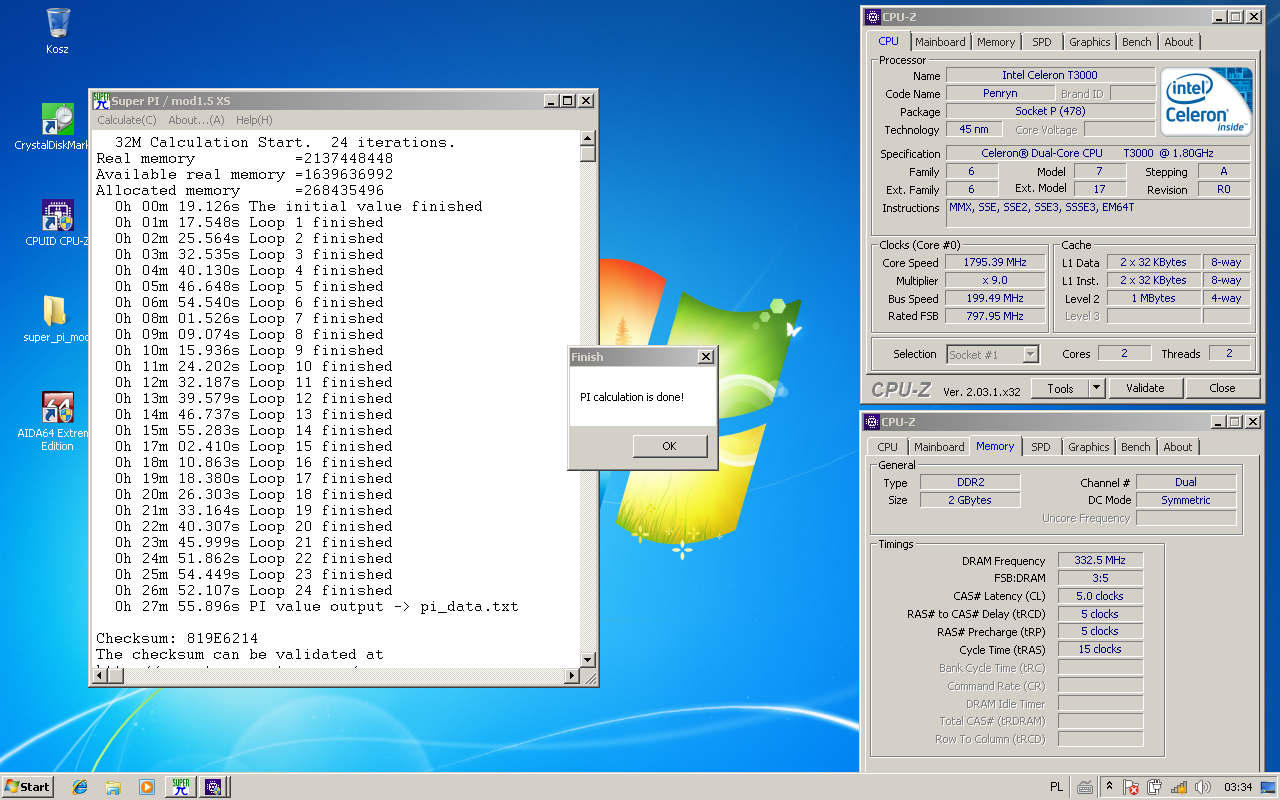Open the Start menu
This screenshot has height=800, width=1280.
click(28, 786)
